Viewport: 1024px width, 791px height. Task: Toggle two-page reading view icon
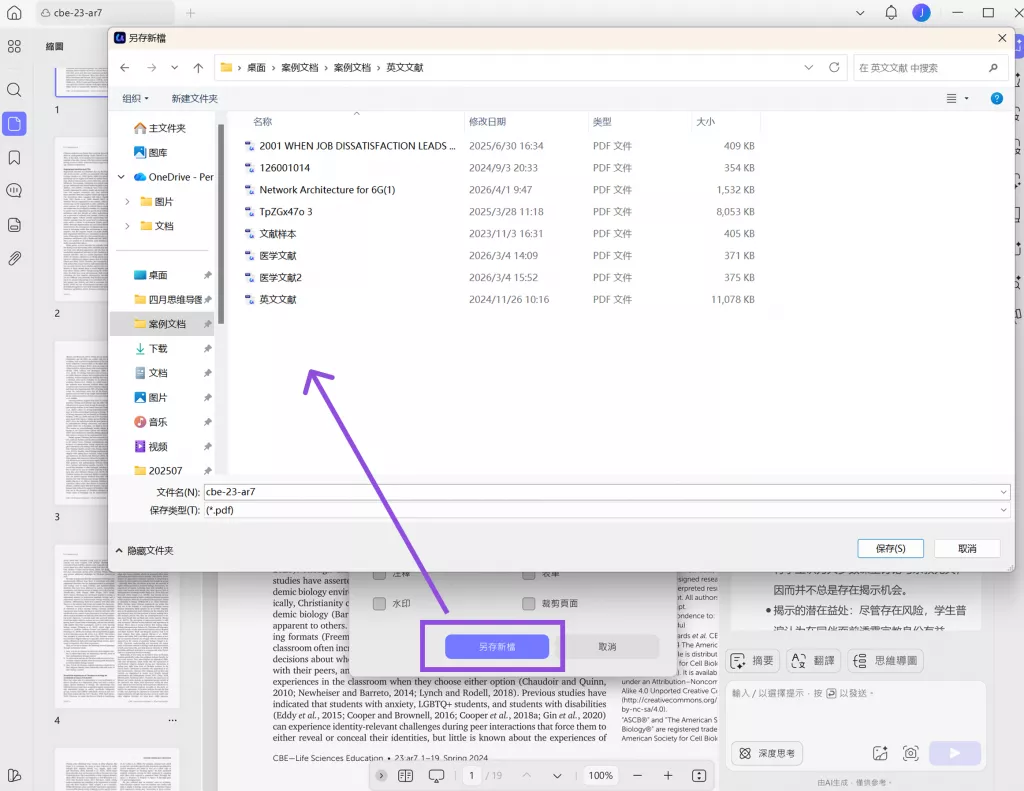(x=405, y=775)
